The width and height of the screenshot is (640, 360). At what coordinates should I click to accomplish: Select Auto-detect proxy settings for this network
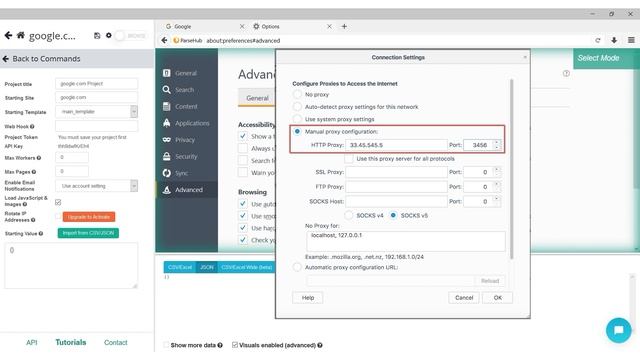point(298,107)
